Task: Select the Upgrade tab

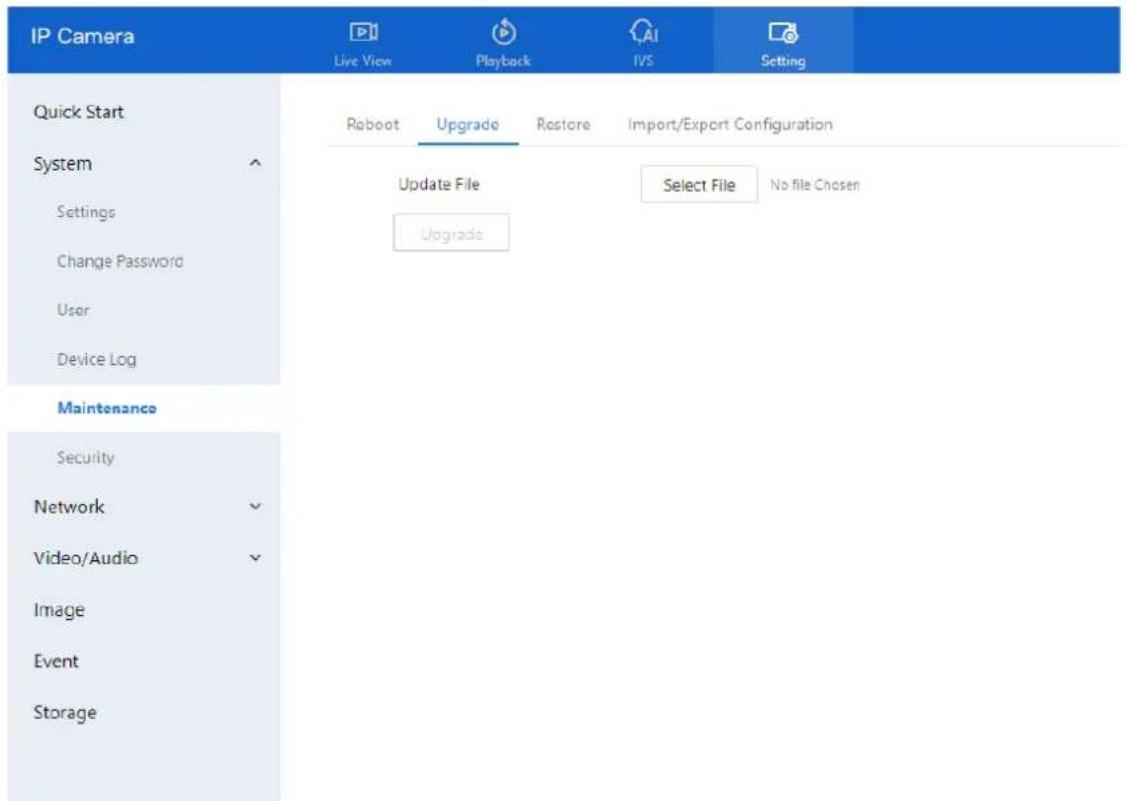Action: point(467,124)
